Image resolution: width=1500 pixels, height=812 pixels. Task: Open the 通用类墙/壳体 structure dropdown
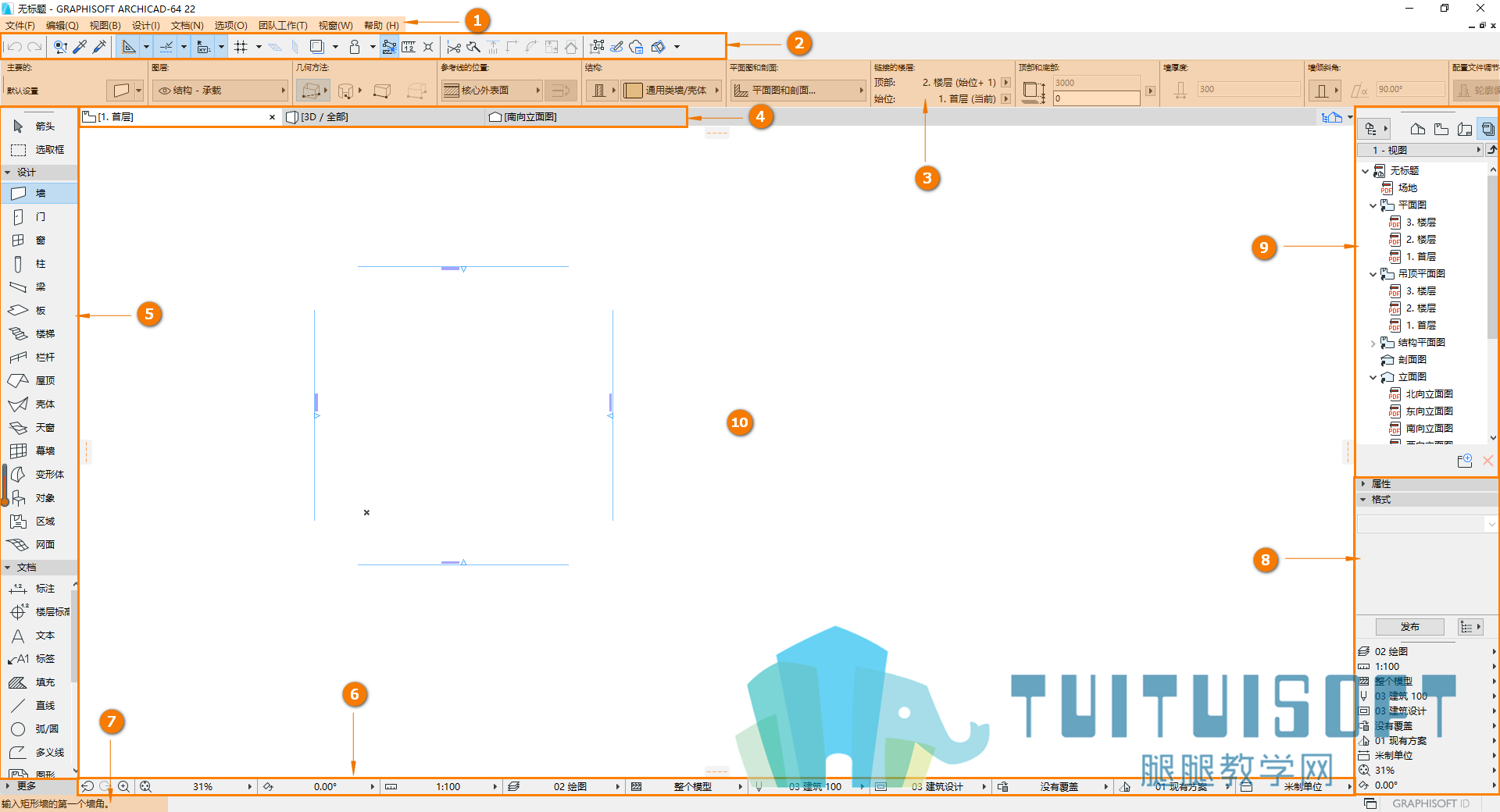click(x=672, y=91)
